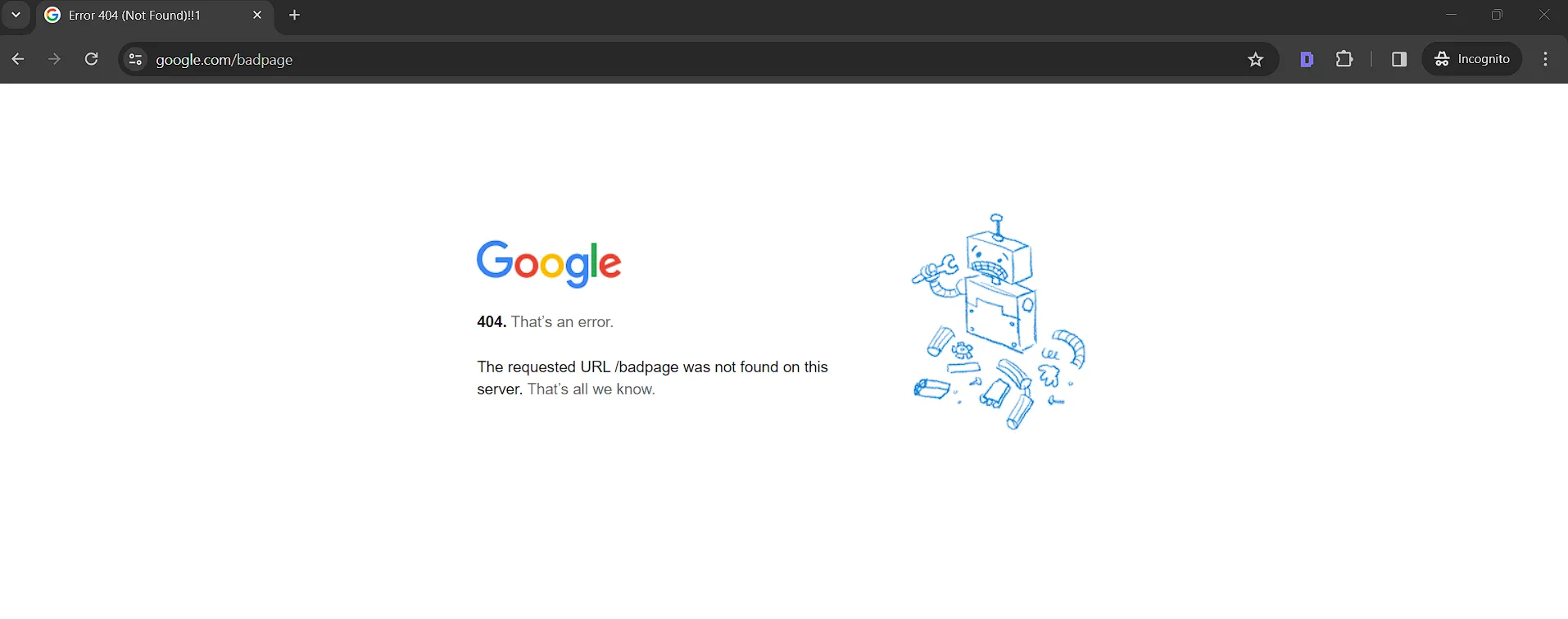
Task: Reload the current page
Action: [x=92, y=59]
